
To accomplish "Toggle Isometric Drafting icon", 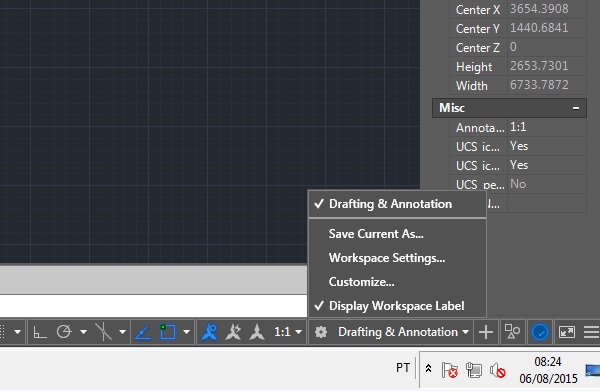I will point(104,332).
